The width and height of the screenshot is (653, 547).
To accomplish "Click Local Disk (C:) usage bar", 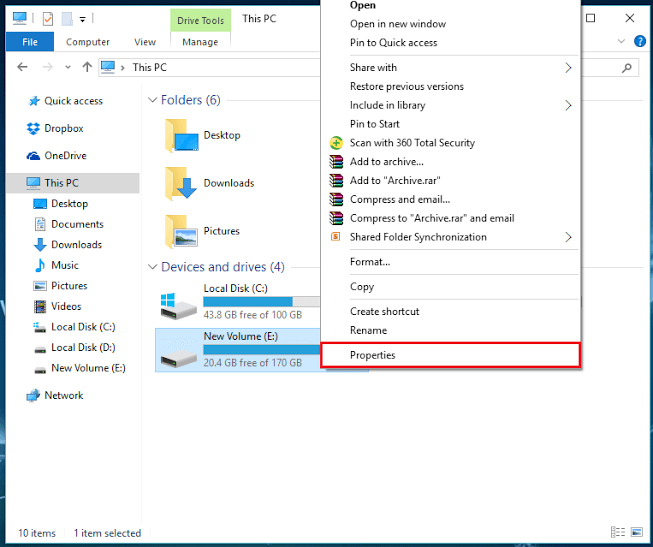I will point(262,302).
